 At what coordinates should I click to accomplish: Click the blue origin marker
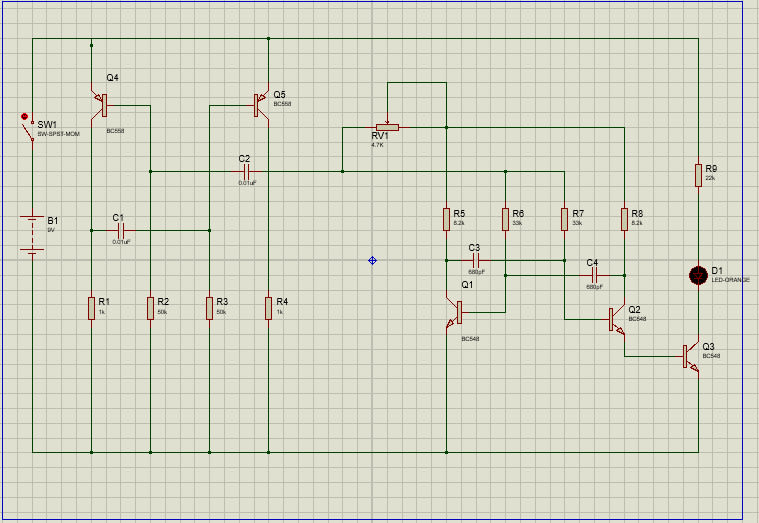372,260
